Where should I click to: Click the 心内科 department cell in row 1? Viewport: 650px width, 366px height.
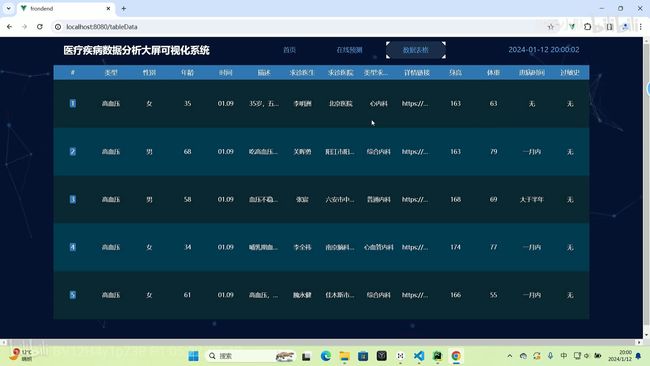tap(378, 103)
